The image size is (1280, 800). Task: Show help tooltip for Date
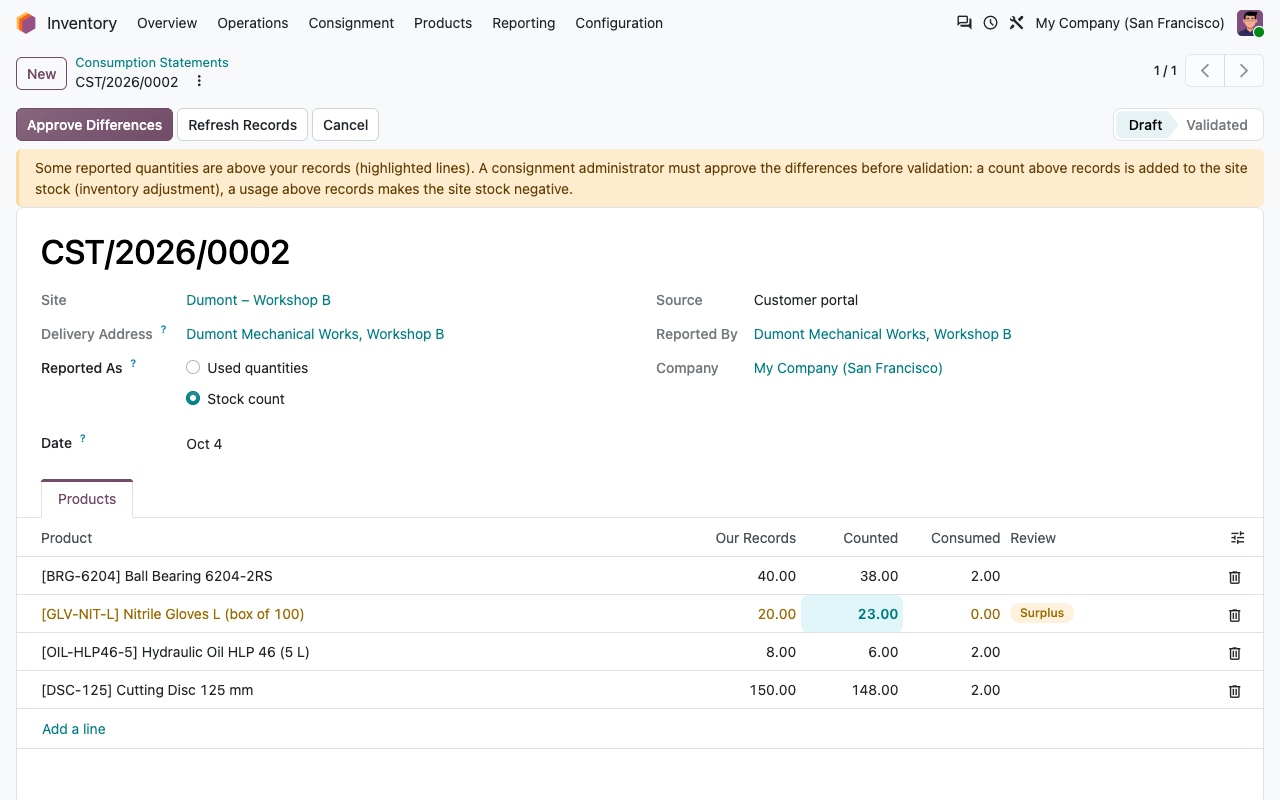coord(83,438)
